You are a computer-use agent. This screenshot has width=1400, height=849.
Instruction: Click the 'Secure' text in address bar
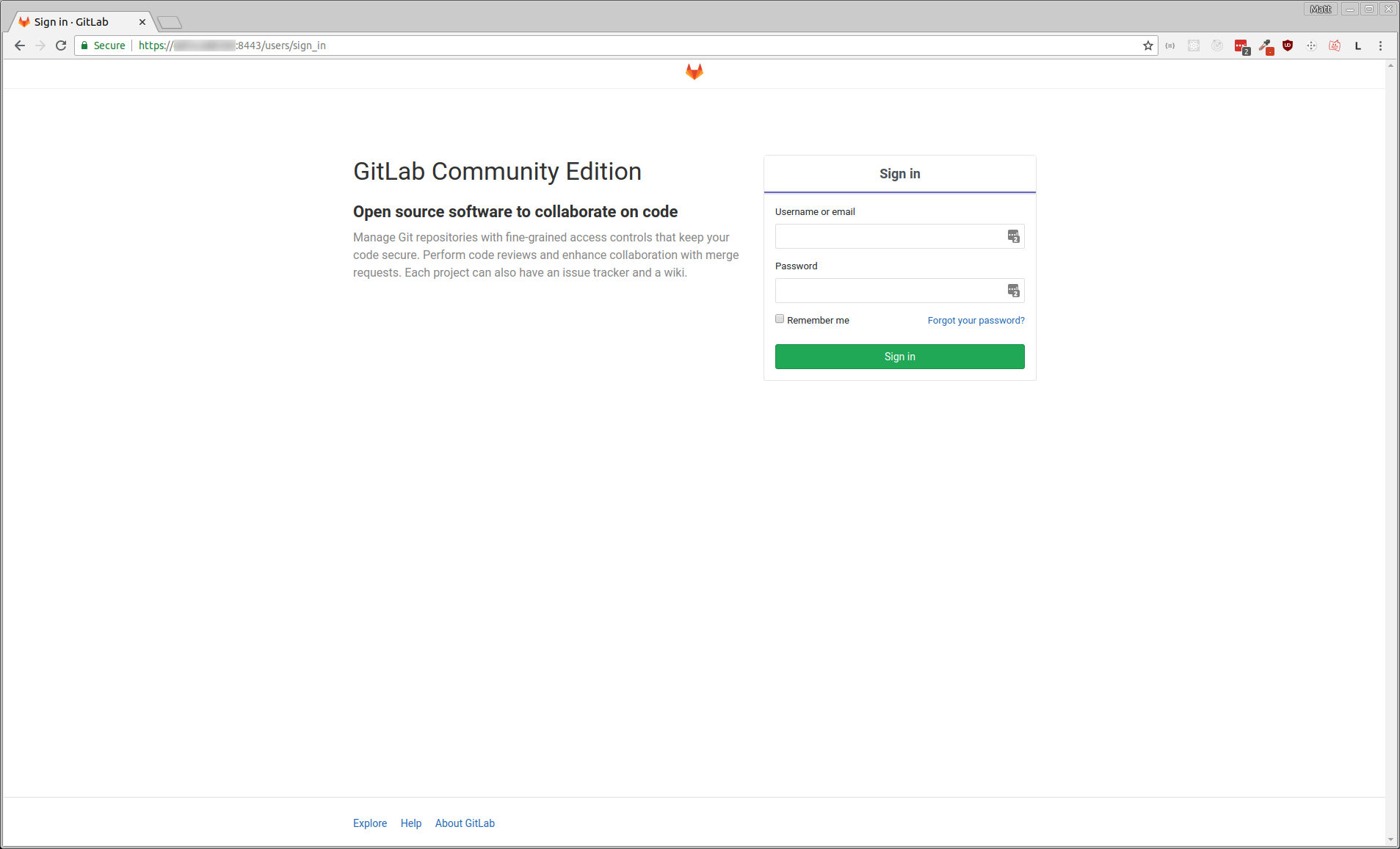pyautogui.click(x=109, y=45)
